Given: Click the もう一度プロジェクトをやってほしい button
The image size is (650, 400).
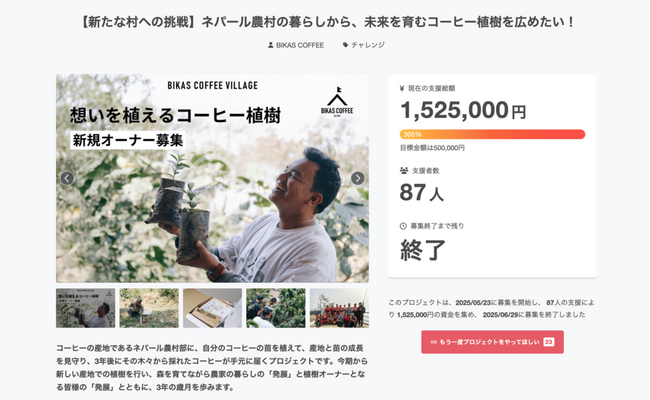Looking at the screenshot, I should [492, 342].
